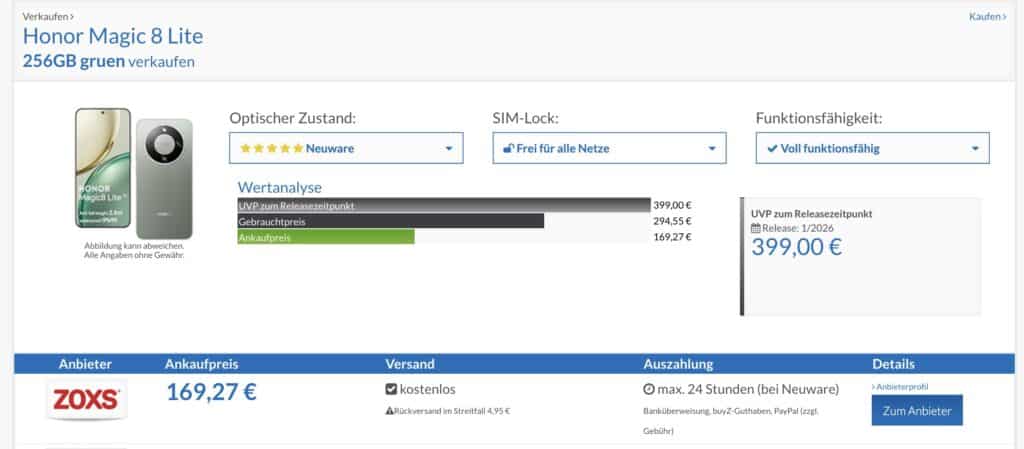
Task: Click the Wertanalyse heading
Action: click(280, 187)
